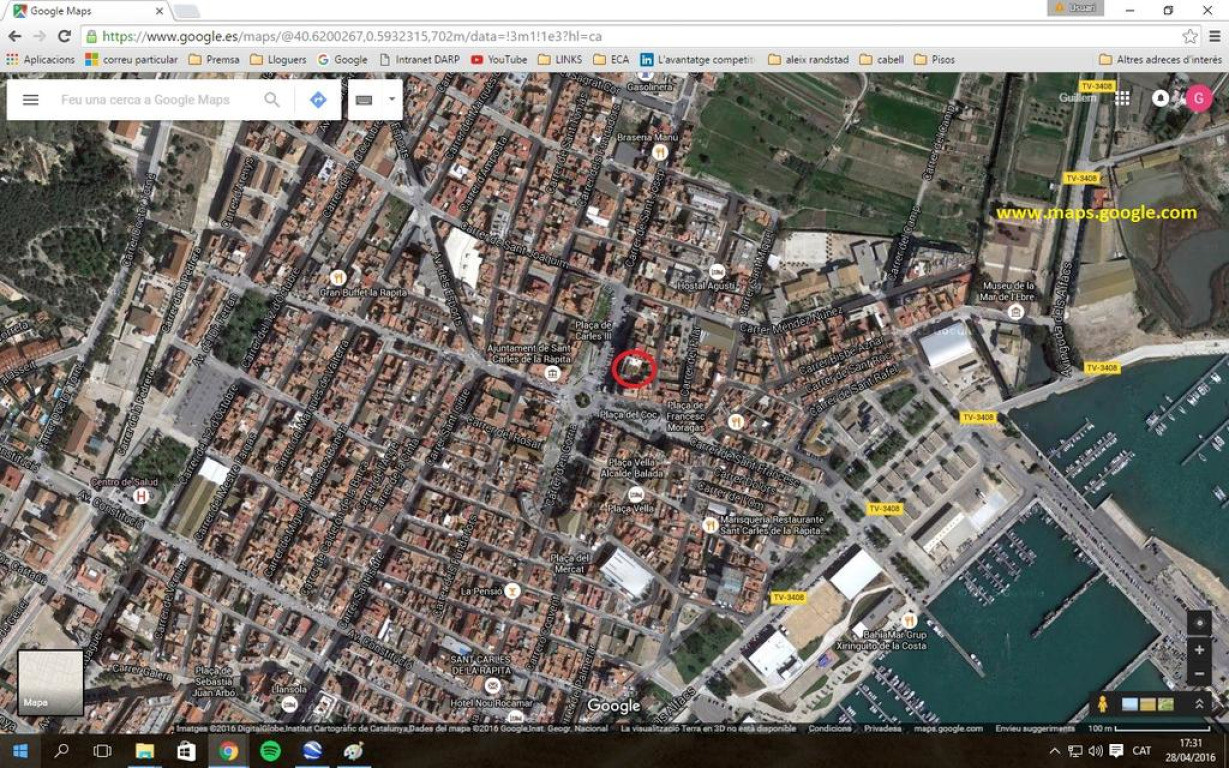
Task: Click the Privadesa footer link
Action: pos(883,729)
